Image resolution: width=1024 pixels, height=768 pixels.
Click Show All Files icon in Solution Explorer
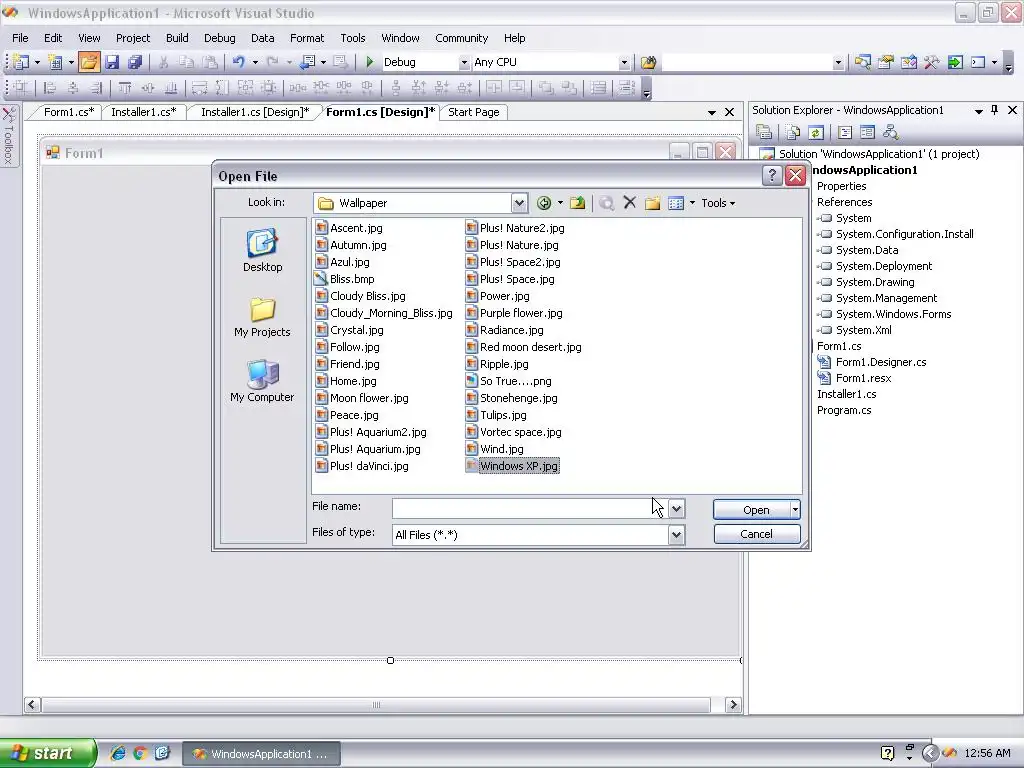click(793, 133)
